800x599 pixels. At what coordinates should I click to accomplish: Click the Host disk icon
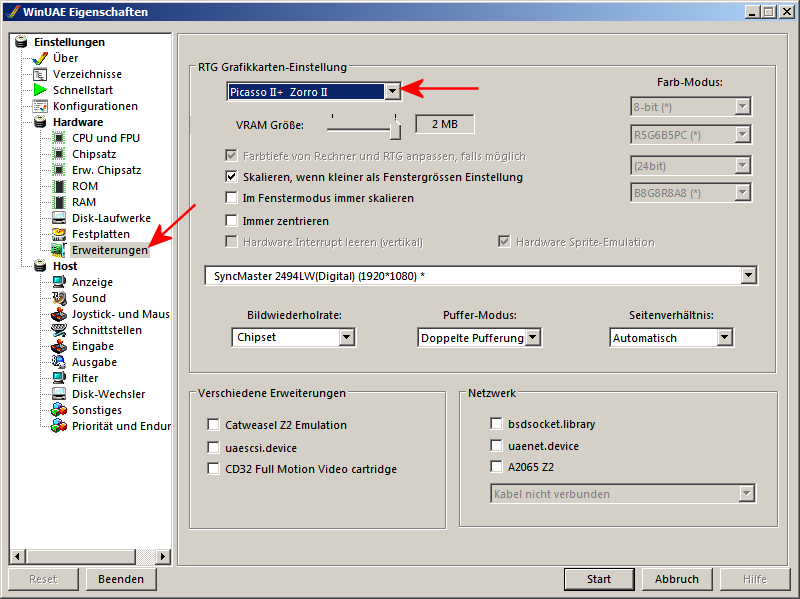pos(40,266)
